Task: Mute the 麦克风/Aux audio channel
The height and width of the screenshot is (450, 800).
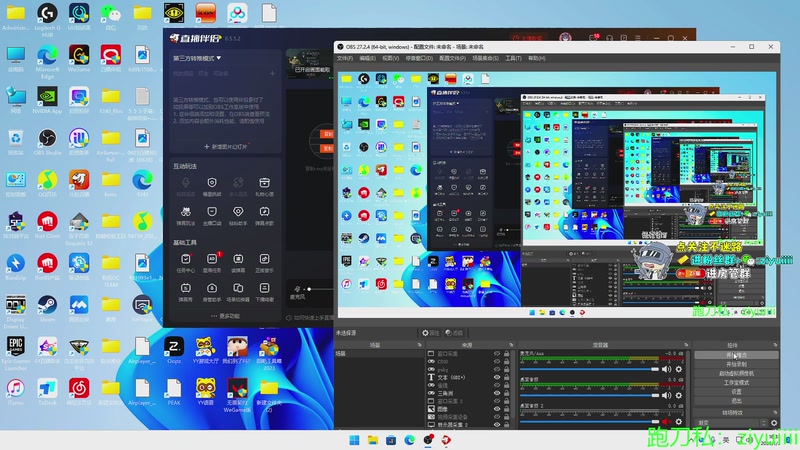Action: [x=666, y=369]
